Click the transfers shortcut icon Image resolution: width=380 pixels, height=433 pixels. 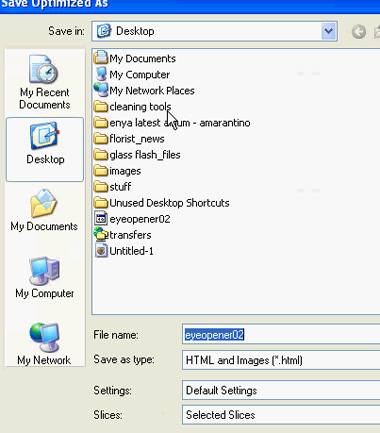coord(101,235)
